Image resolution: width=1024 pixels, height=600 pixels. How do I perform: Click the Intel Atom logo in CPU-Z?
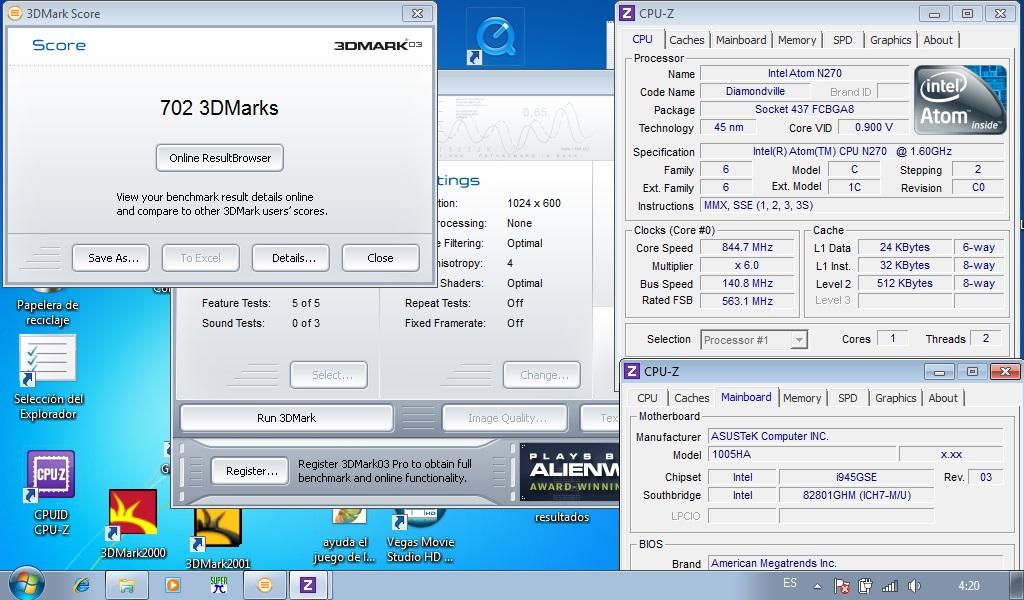[960, 99]
